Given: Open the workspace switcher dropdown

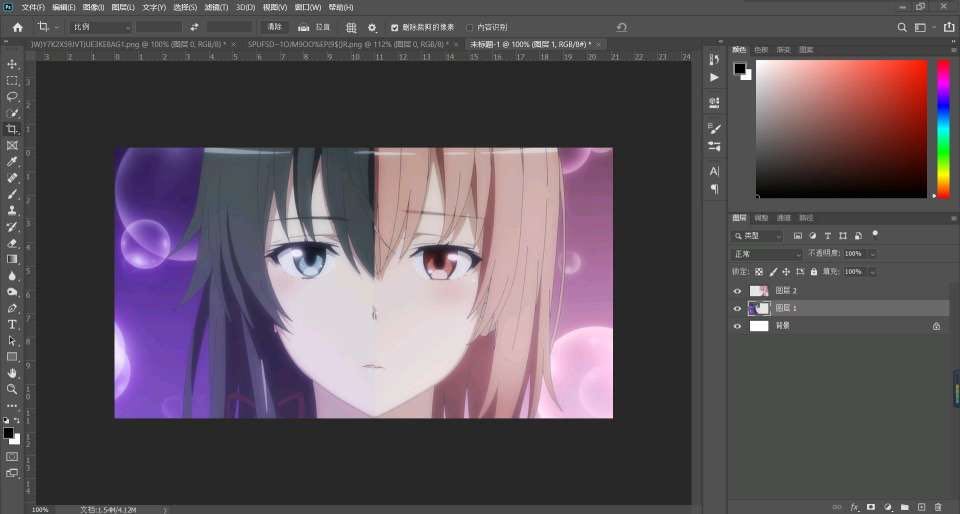Looking at the screenshot, I should (924, 27).
